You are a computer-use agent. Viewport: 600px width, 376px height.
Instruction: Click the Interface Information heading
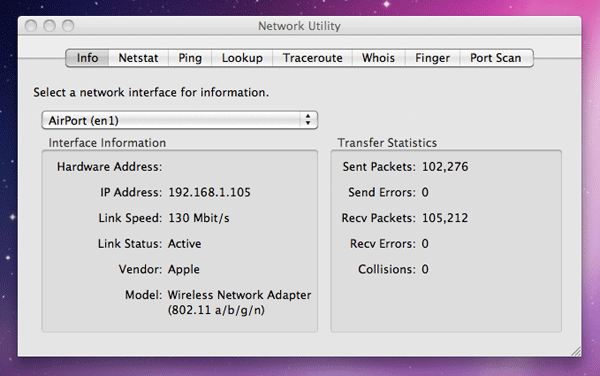[x=107, y=143]
